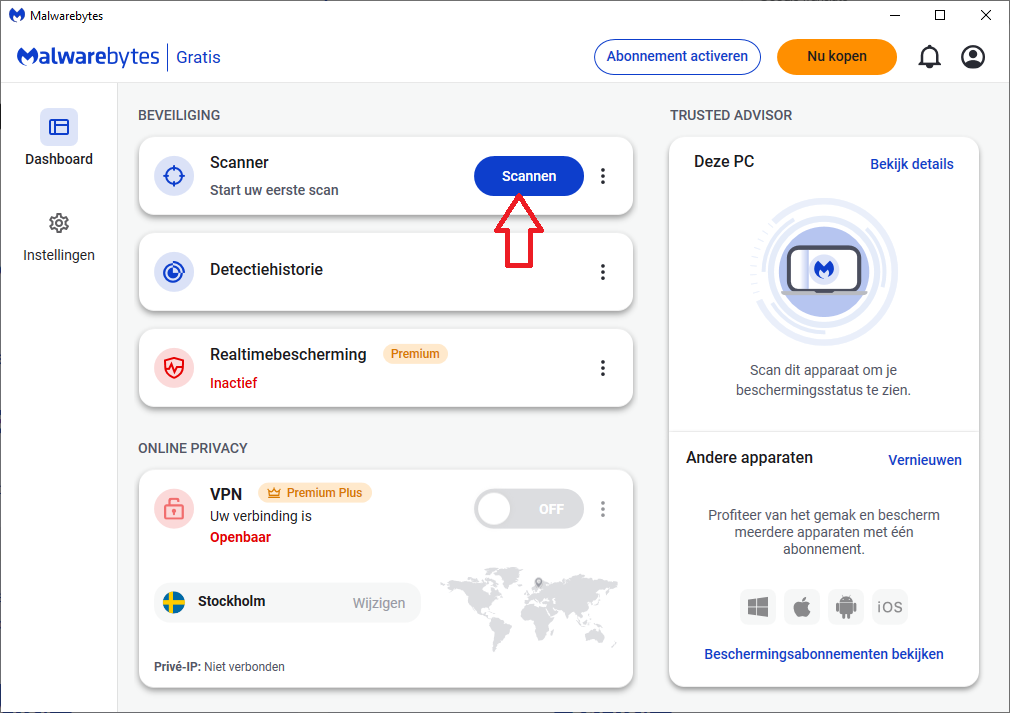
Task: Click the Premium Plus badge on VPN
Action: pos(315,493)
